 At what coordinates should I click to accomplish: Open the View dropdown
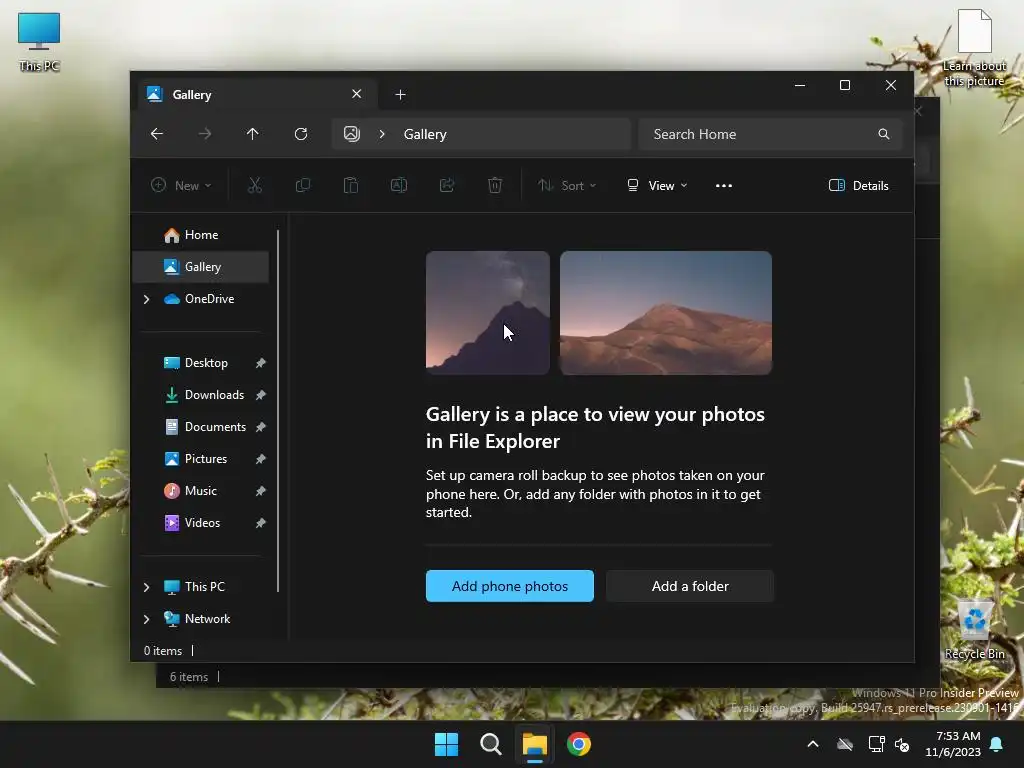pos(657,185)
